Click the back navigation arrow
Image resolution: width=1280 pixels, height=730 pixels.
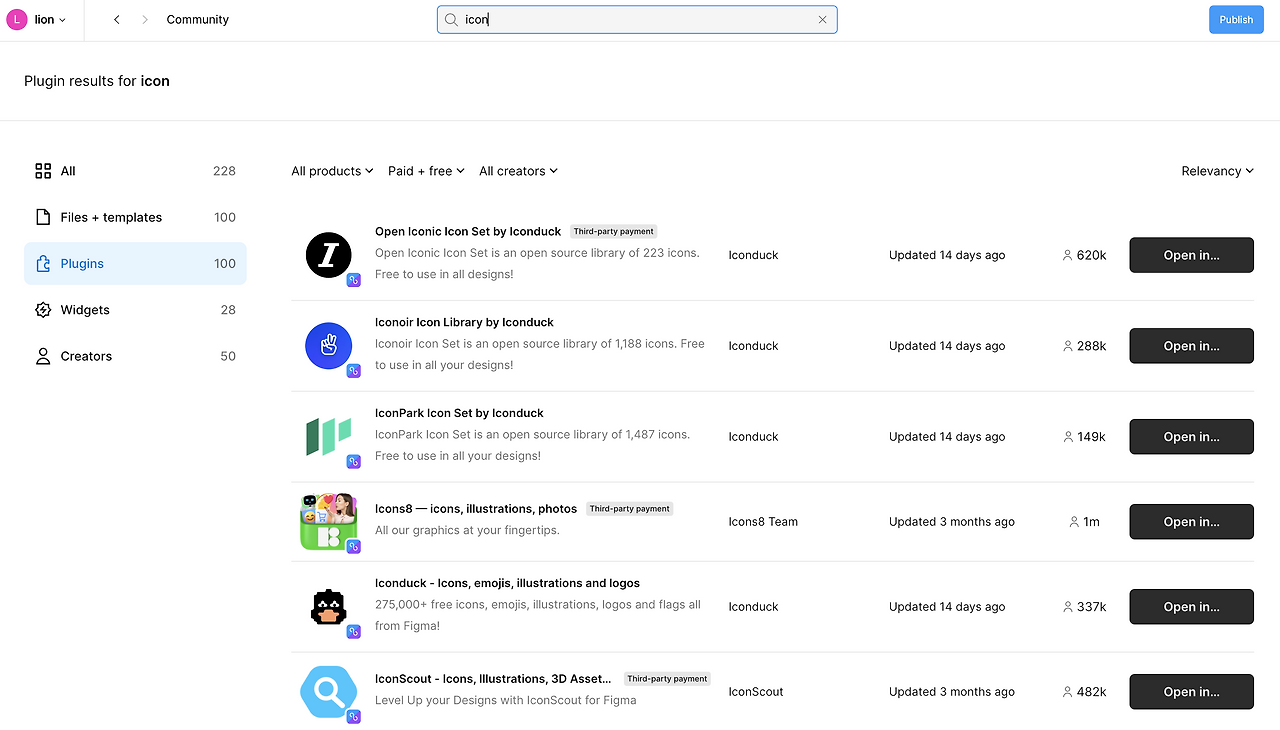[117, 20]
